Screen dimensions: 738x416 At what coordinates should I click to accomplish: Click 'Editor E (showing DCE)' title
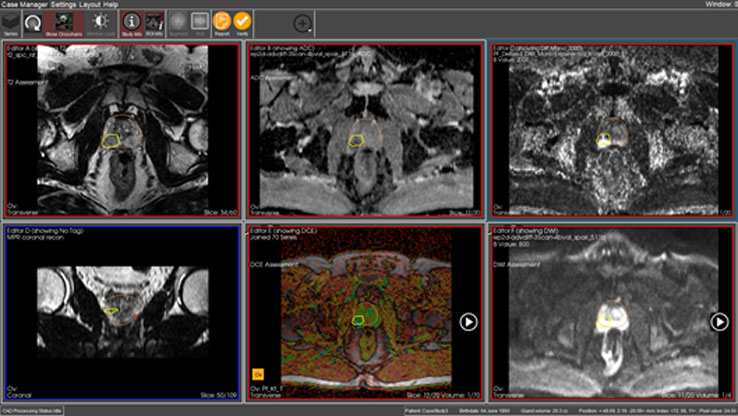(284, 231)
